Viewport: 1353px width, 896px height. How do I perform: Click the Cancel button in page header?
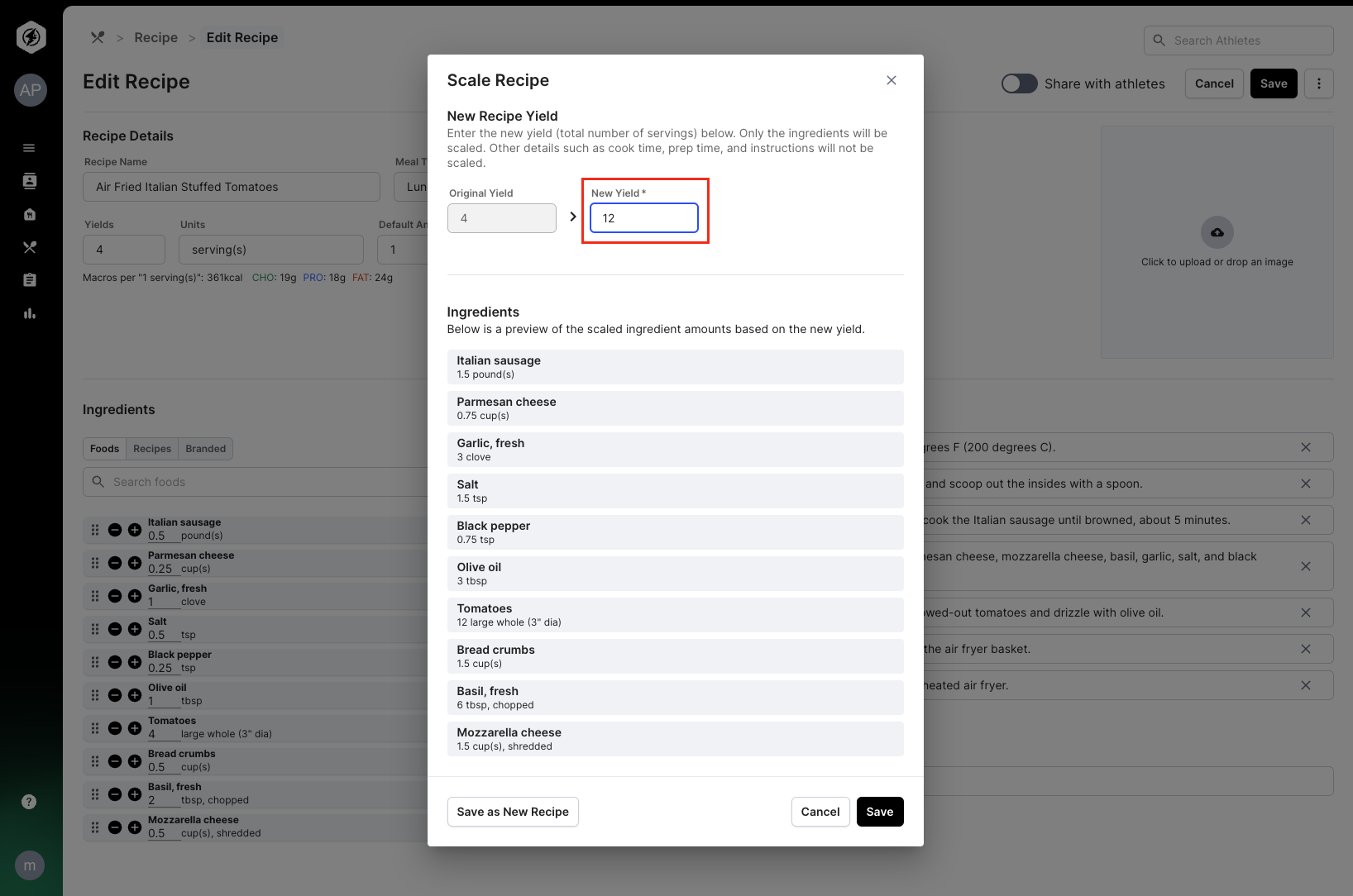1214,83
